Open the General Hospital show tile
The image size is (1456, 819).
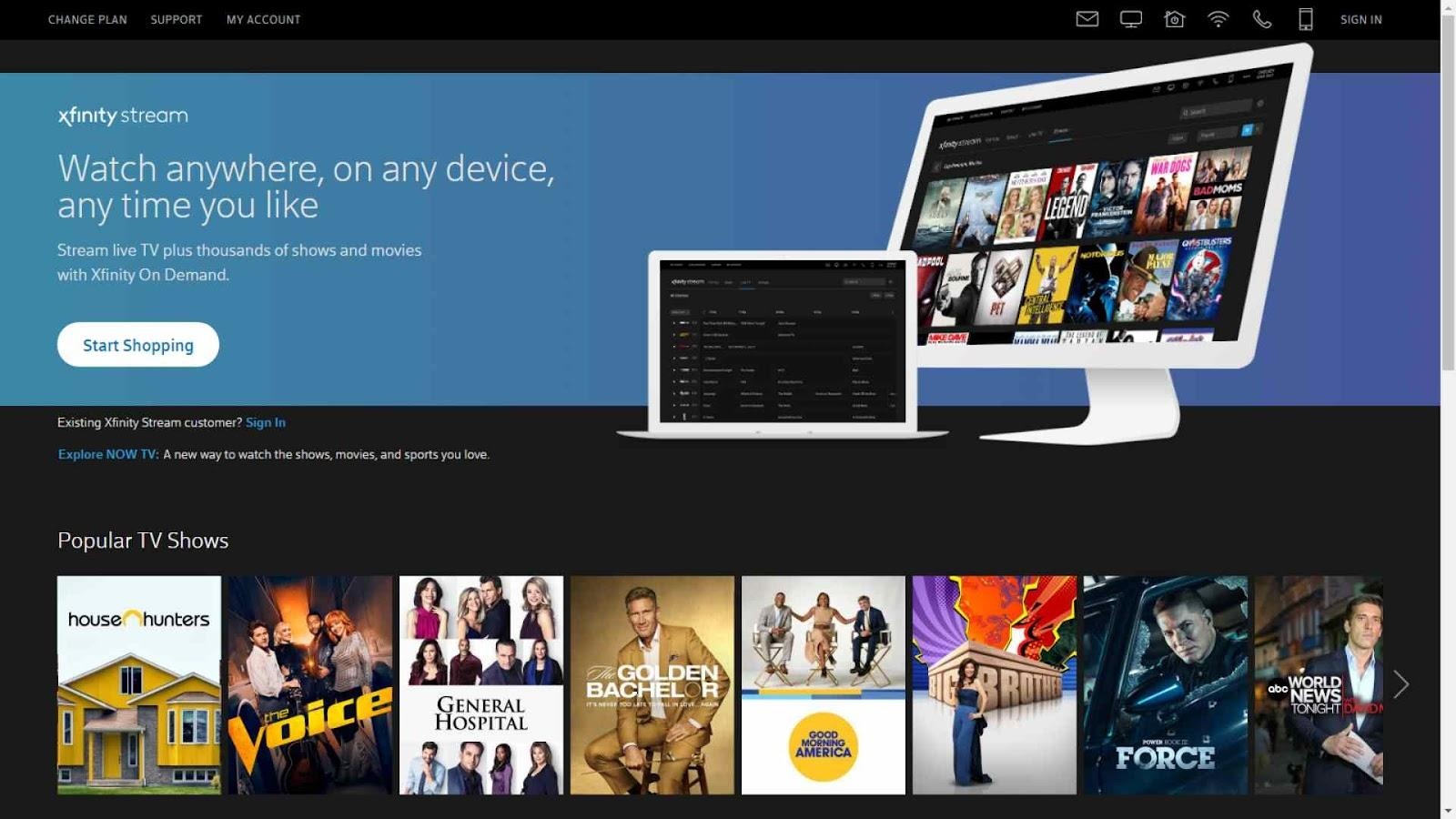coord(481,684)
